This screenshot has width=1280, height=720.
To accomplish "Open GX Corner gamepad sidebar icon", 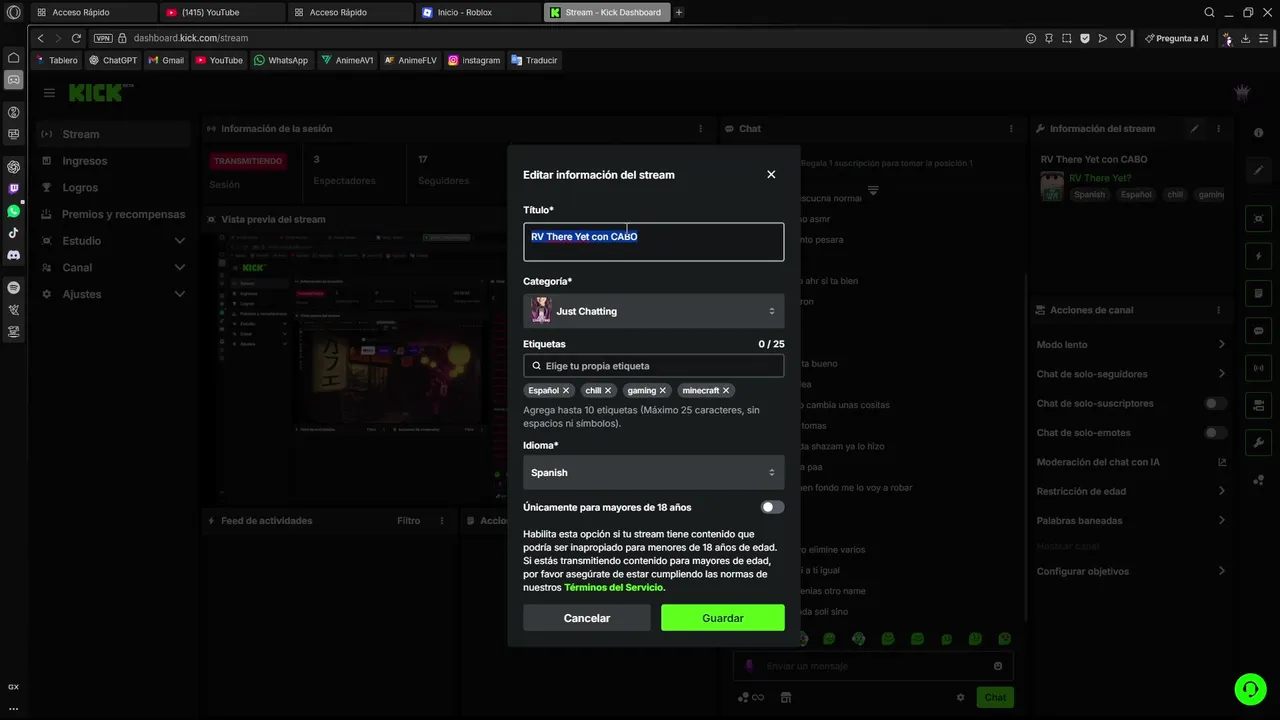I will pyautogui.click(x=13, y=80).
